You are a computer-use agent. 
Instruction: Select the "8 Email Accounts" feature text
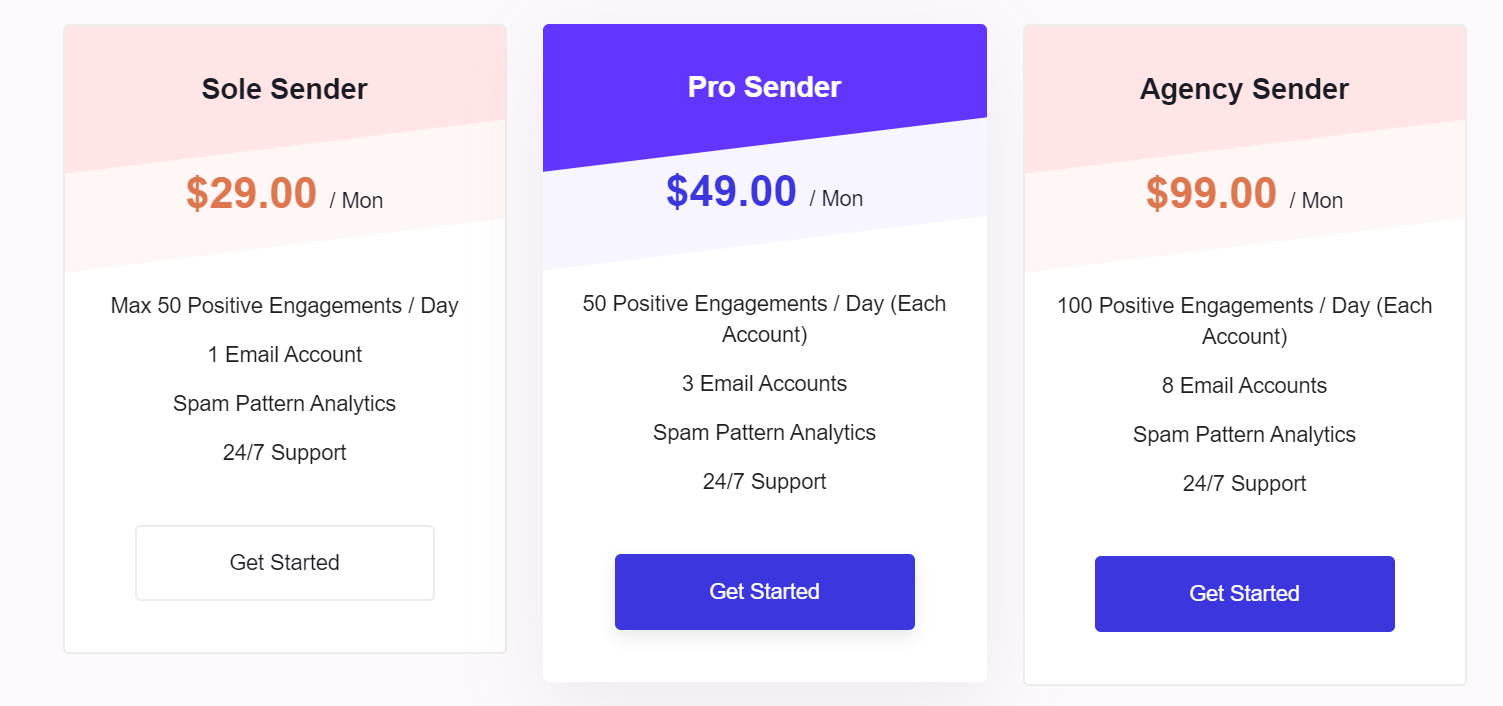[x=1244, y=385]
